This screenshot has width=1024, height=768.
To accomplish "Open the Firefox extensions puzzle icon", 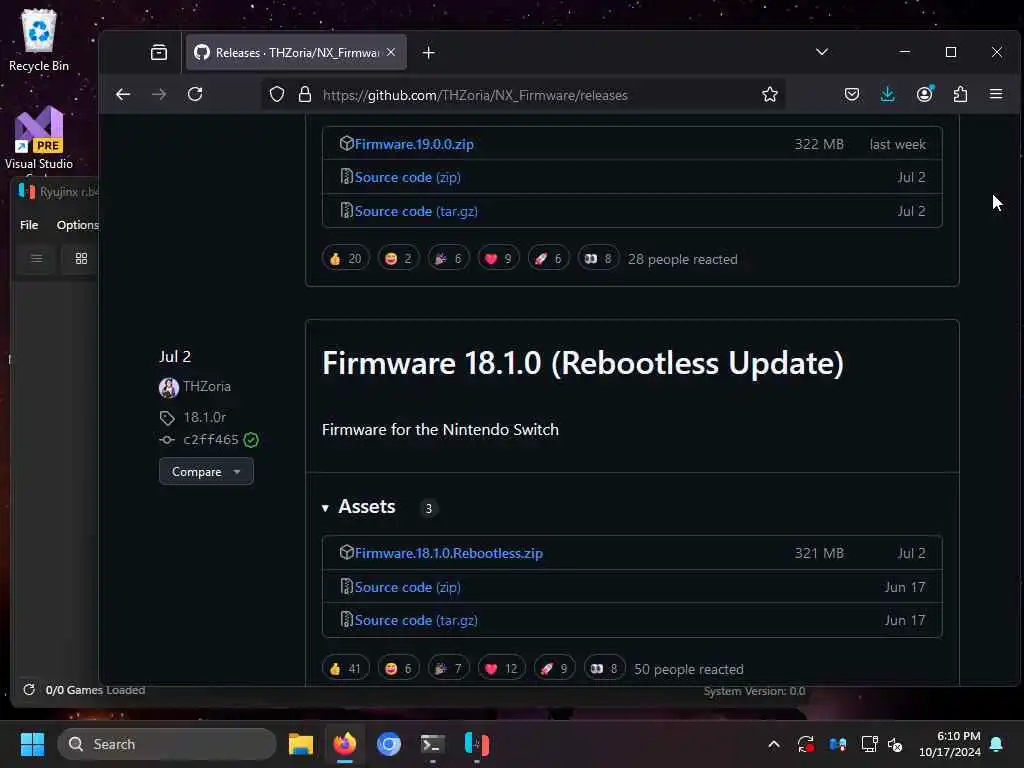I will point(960,95).
